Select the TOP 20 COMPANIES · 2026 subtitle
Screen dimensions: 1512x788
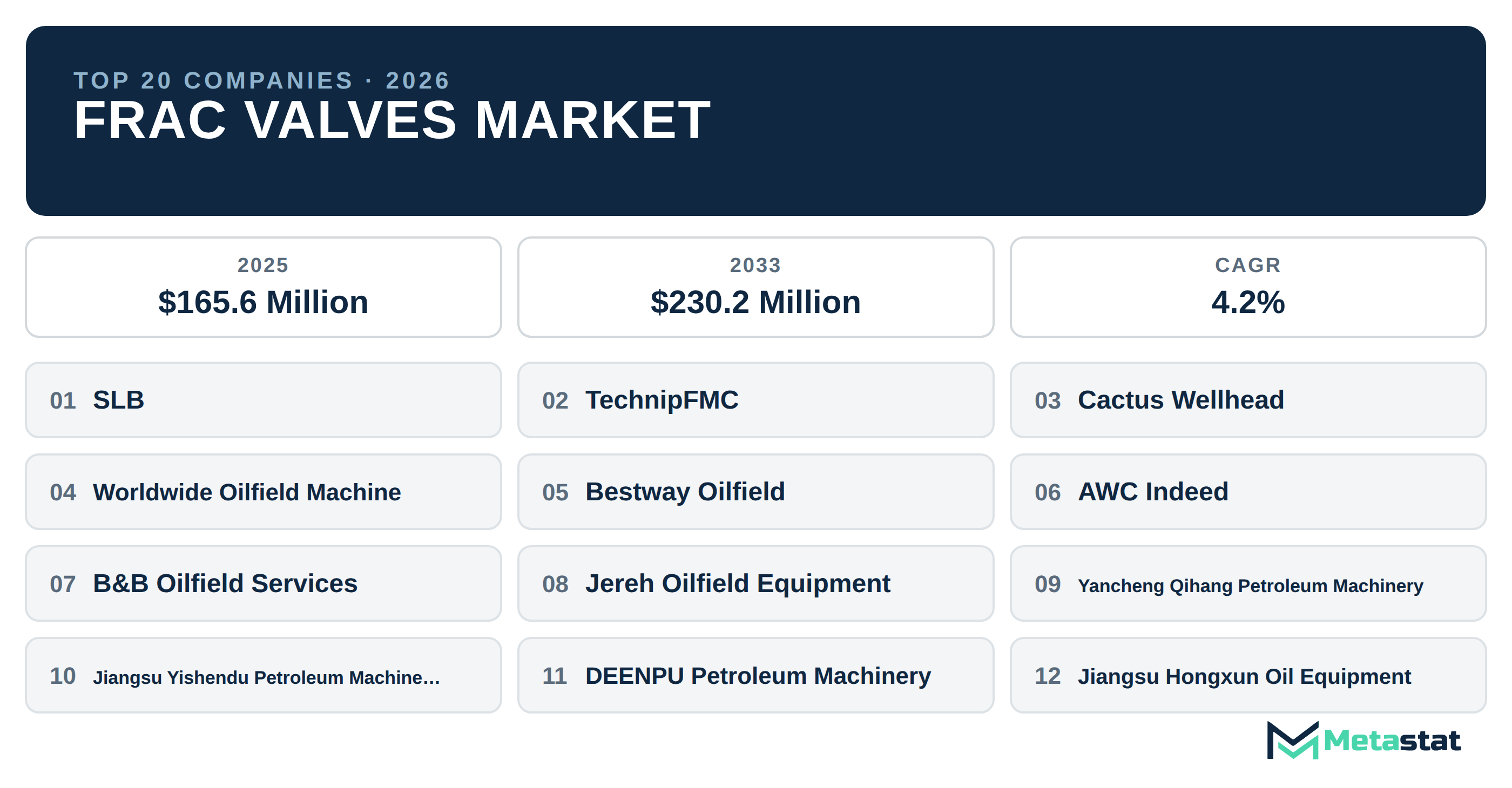(x=262, y=80)
